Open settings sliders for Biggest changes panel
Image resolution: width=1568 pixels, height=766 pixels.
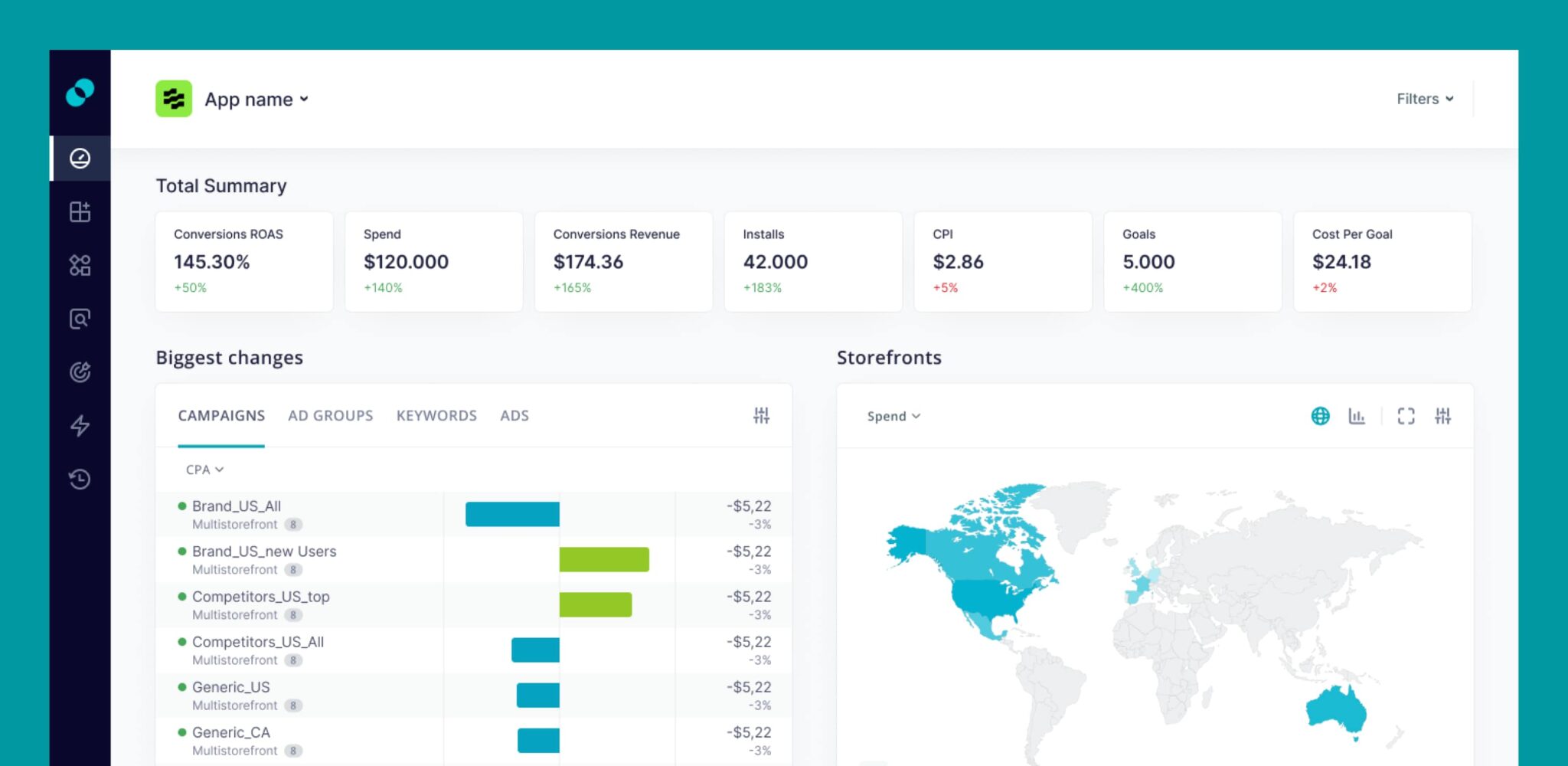coord(762,415)
